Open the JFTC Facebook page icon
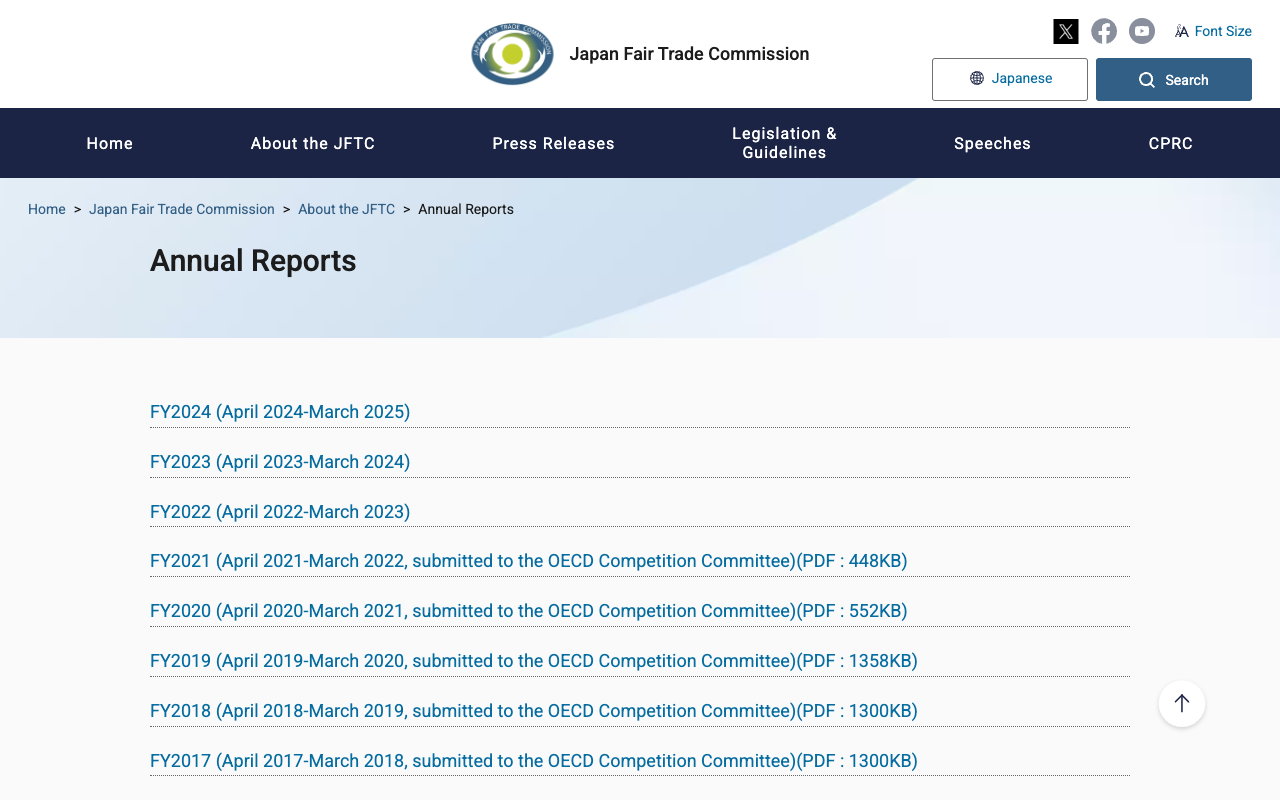This screenshot has width=1280, height=800. [1104, 31]
